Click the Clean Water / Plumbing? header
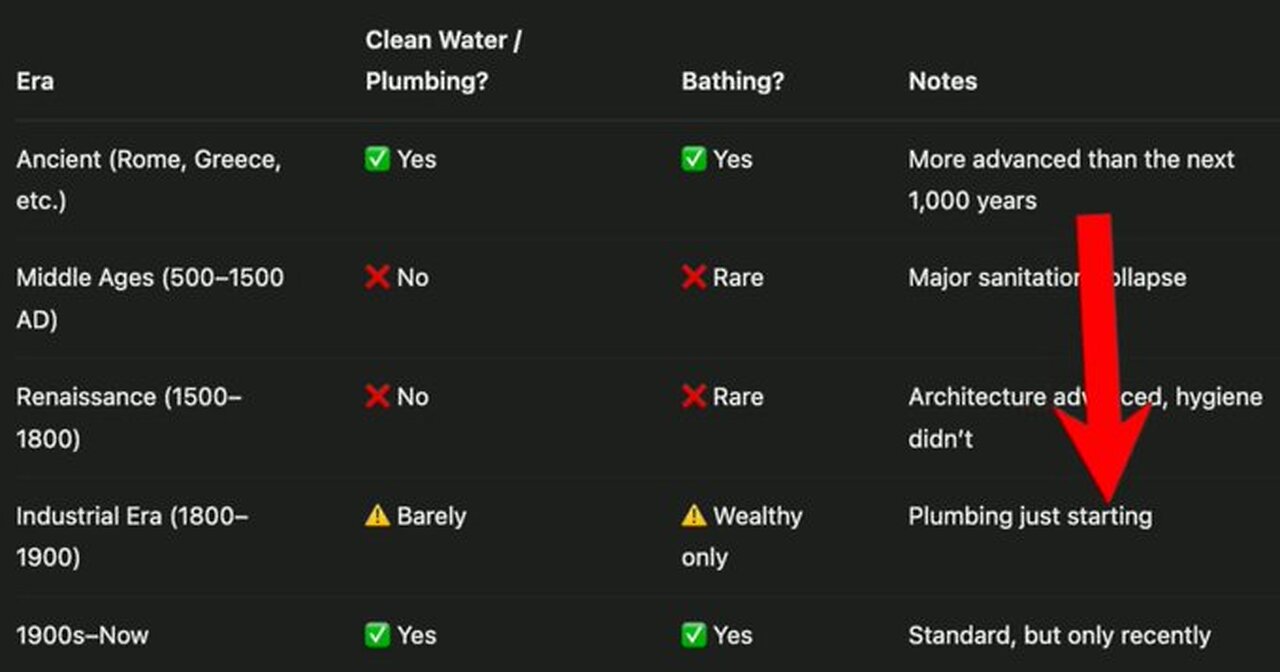The height and width of the screenshot is (672, 1280). (x=443, y=61)
